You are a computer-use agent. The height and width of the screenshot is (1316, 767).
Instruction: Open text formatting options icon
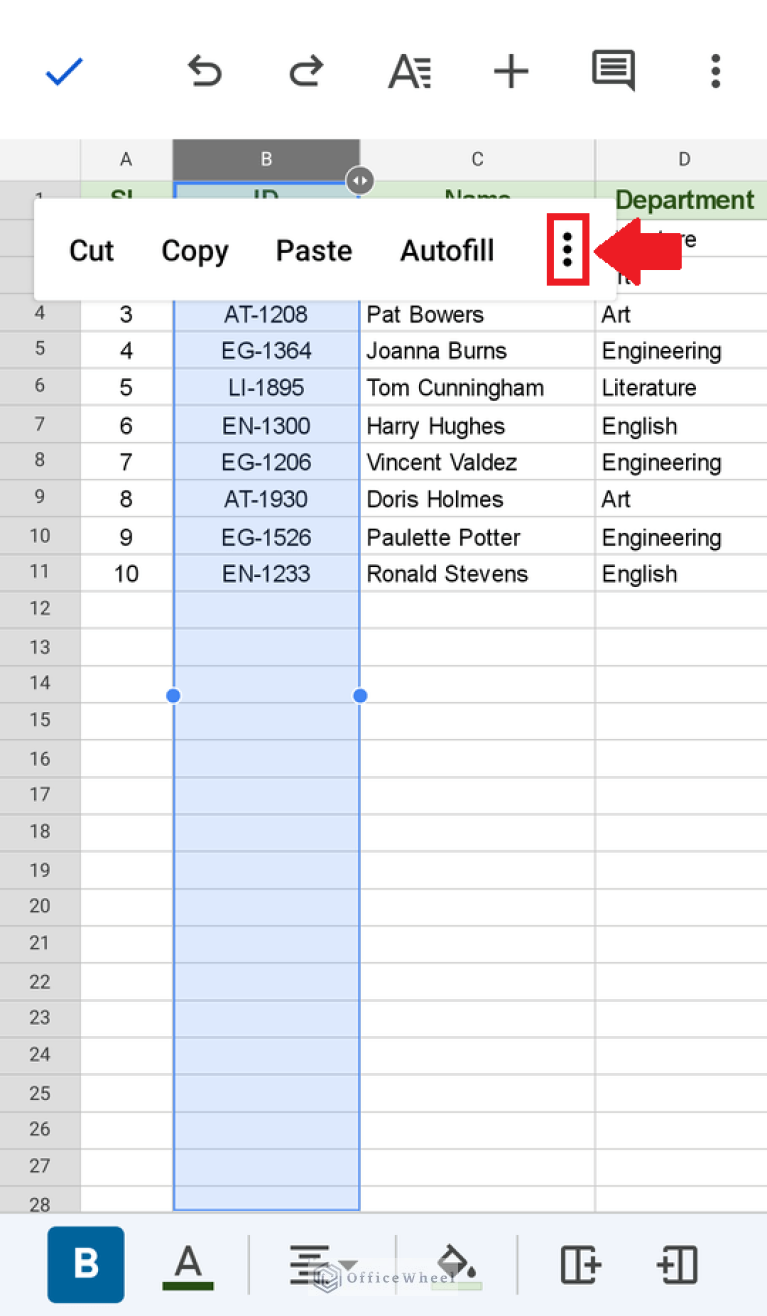pos(409,71)
